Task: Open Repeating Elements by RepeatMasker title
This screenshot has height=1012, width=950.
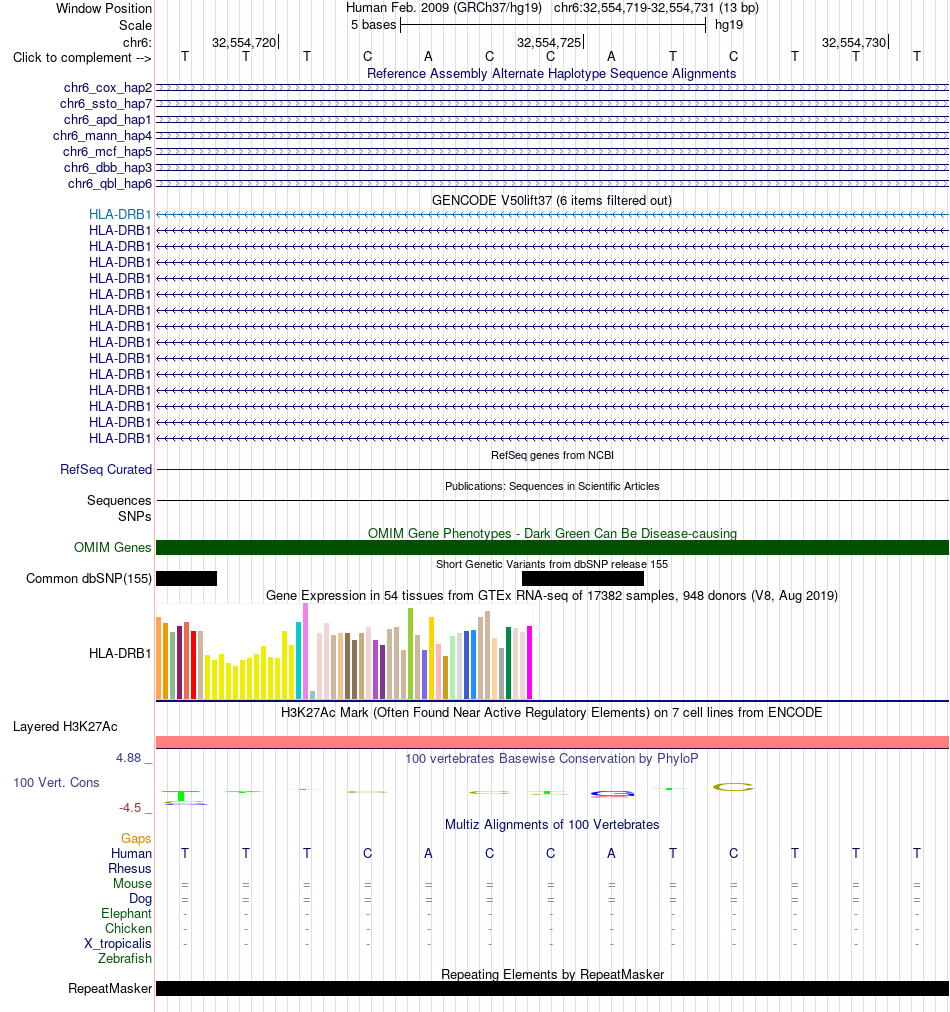Action: [x=552, y=975]
